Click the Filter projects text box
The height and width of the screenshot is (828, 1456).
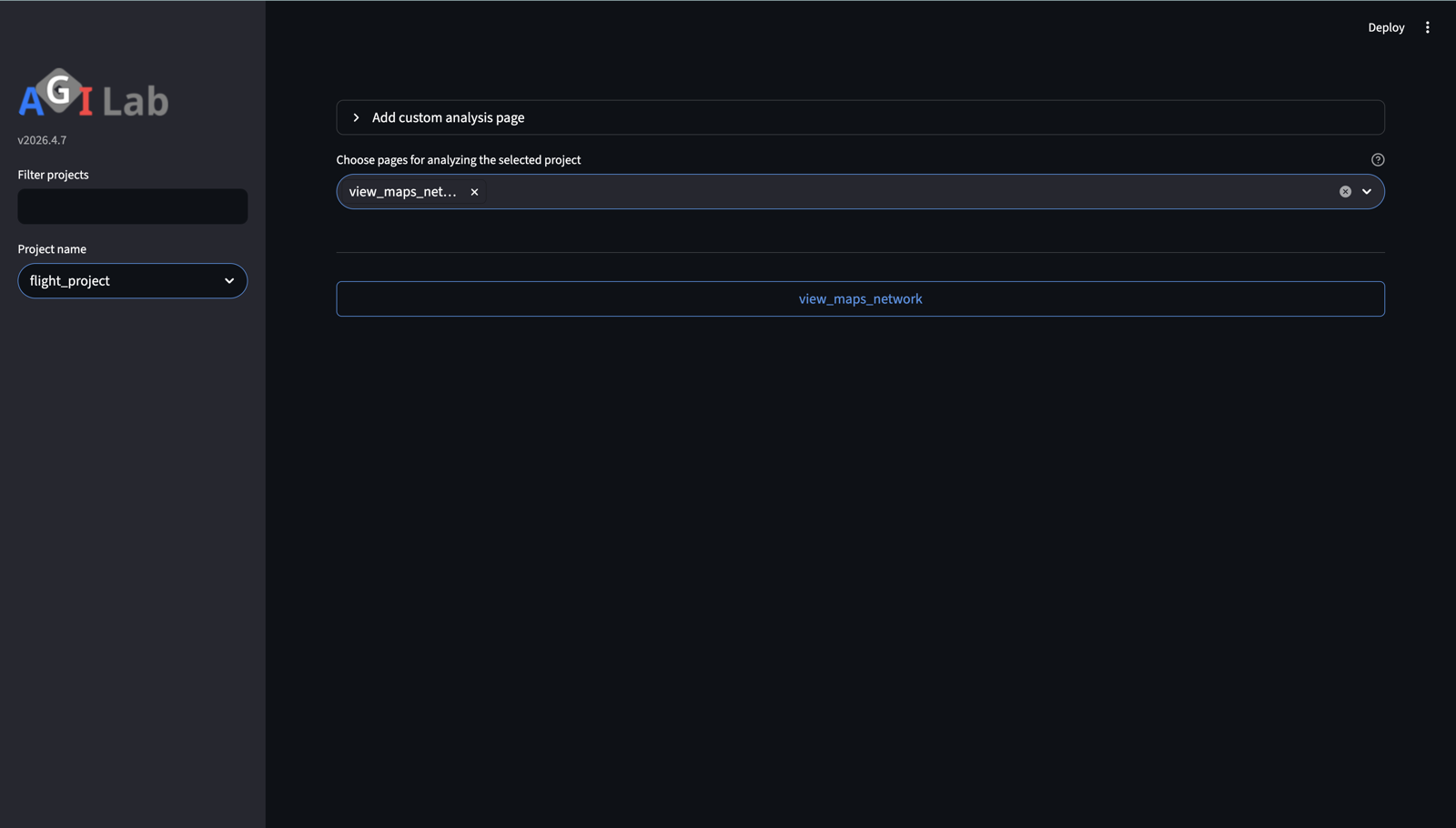(x=132, y=207)
